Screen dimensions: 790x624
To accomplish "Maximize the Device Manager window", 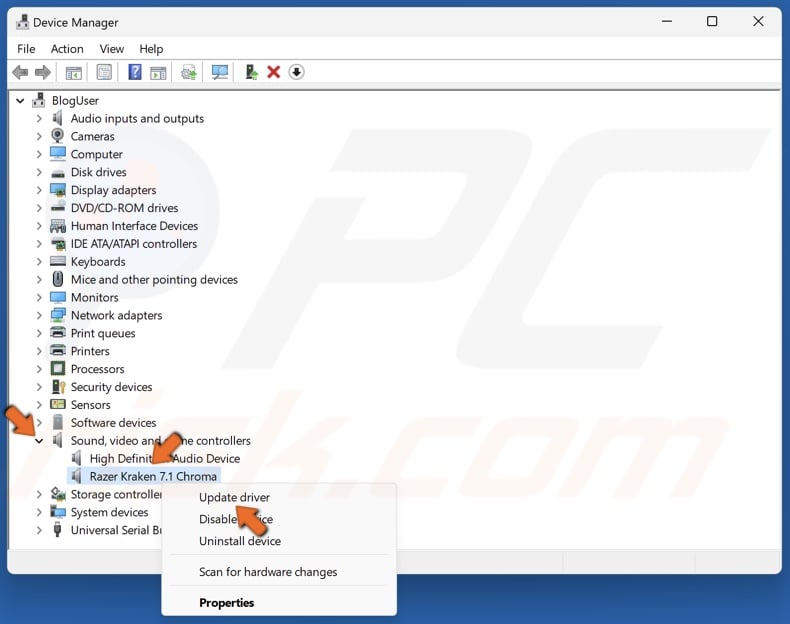I will 712,21.
